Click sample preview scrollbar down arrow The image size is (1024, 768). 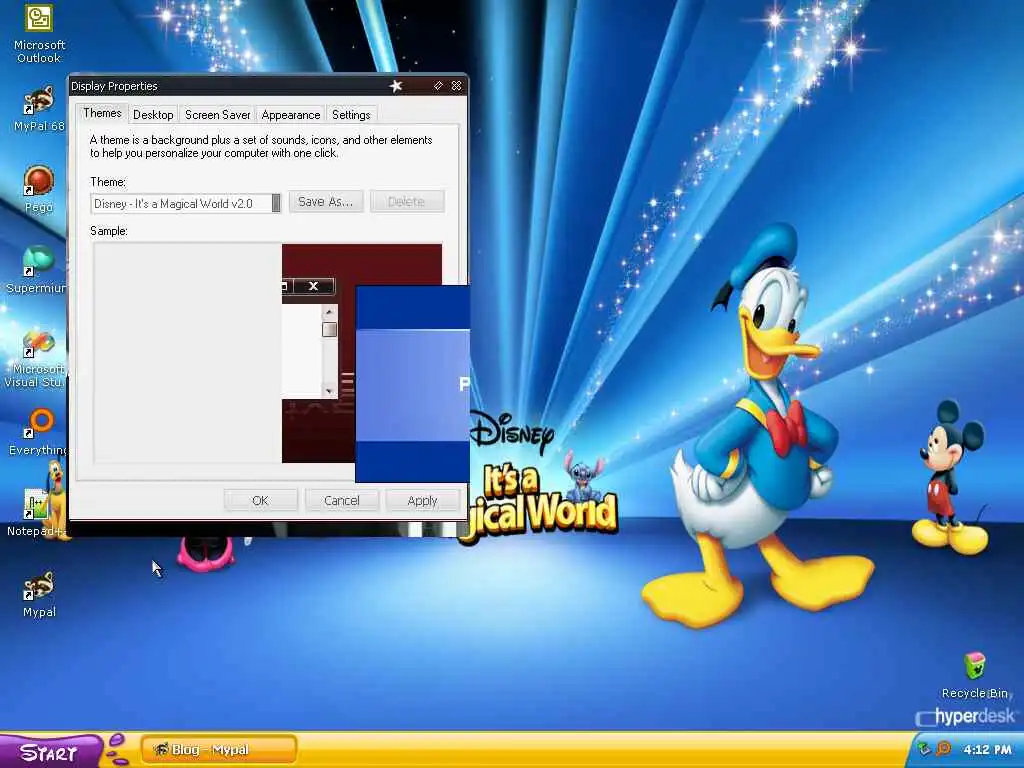click(329, 391)
